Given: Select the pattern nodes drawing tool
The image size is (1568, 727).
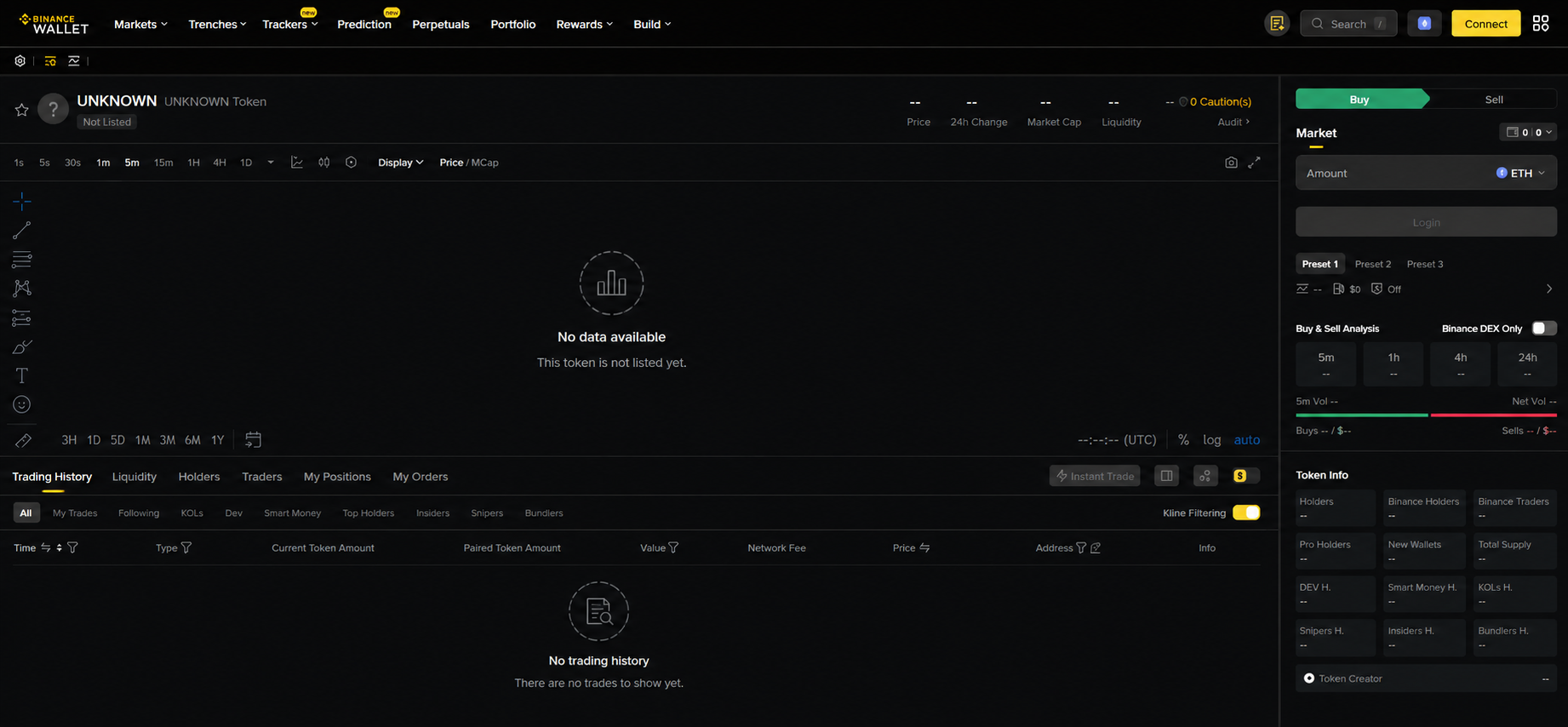Looking at the screenshot, I should 22,289.
